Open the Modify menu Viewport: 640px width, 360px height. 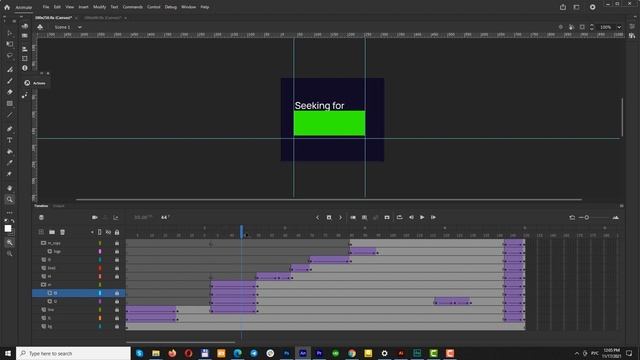point(99,7)
